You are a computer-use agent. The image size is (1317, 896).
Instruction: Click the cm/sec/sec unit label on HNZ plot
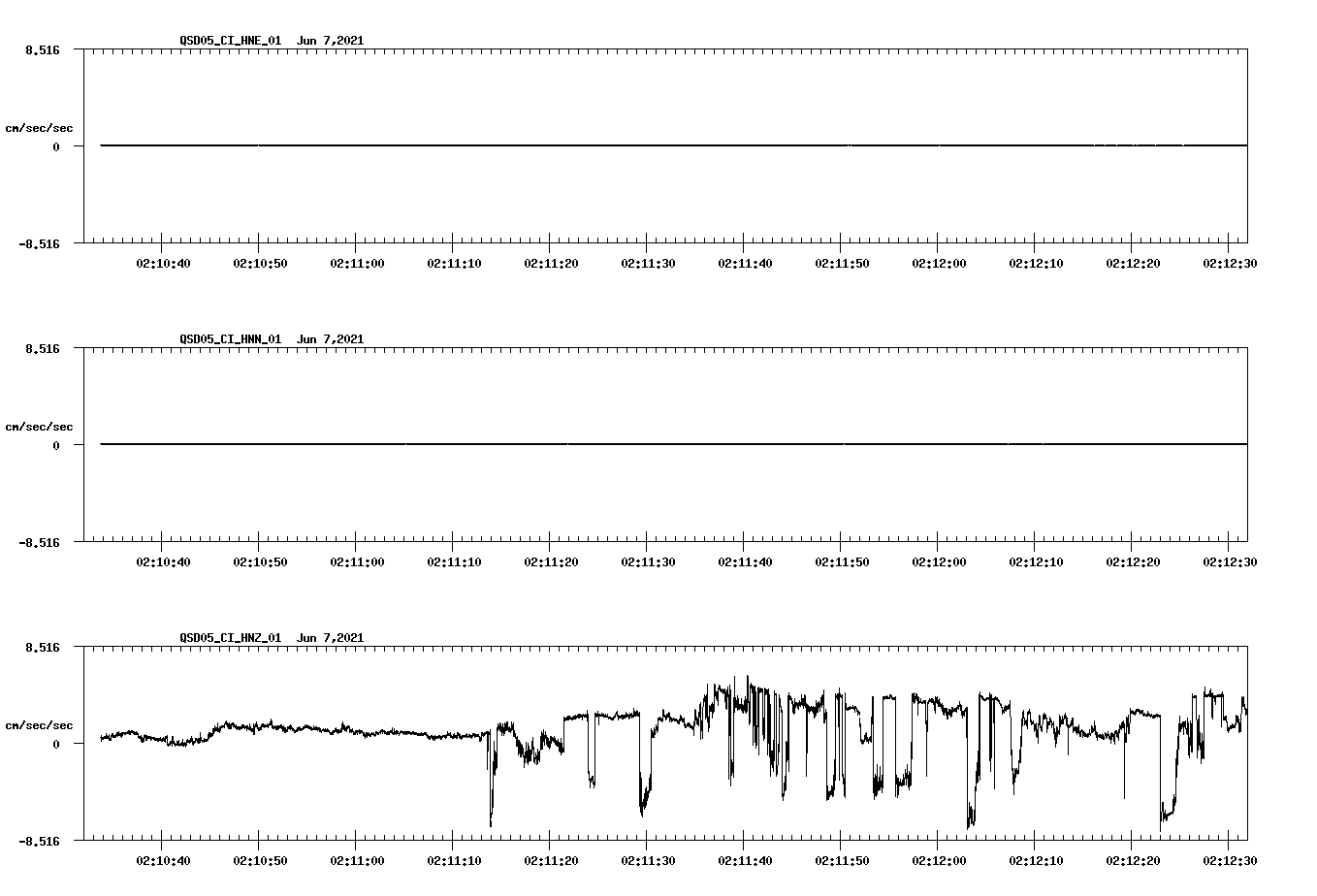tap(39, 725)
